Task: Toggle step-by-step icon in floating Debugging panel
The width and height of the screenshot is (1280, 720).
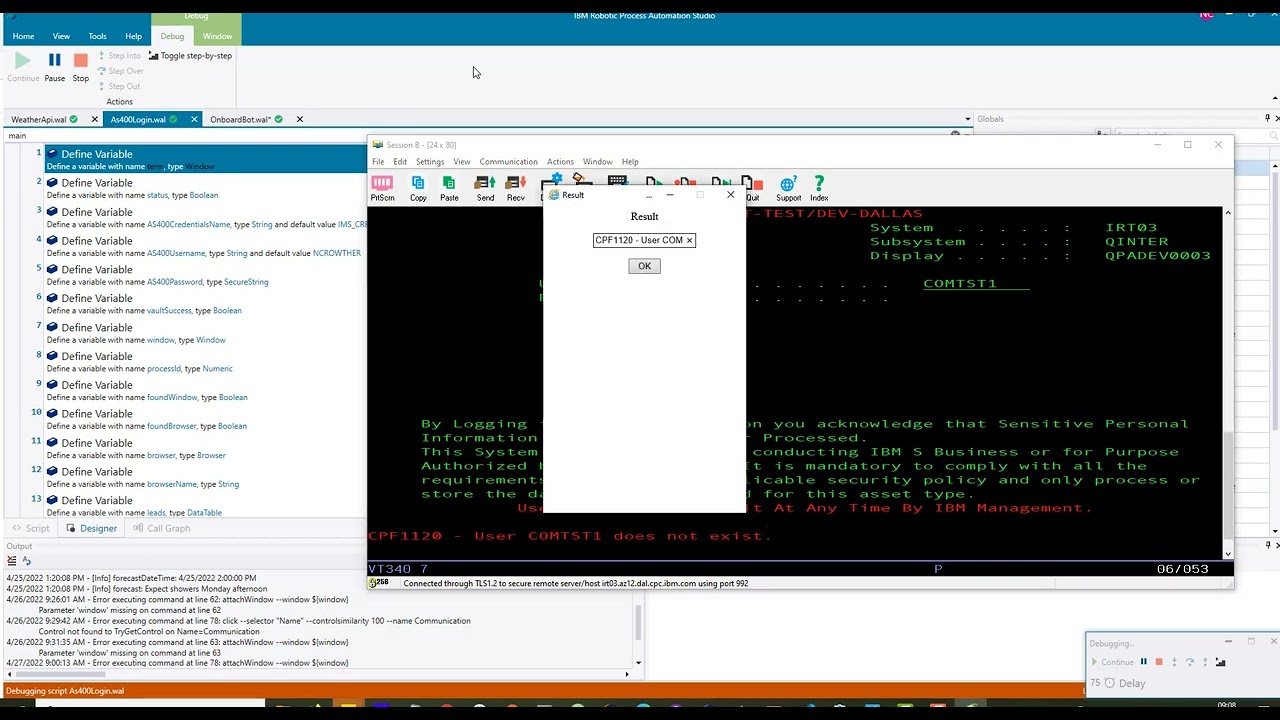Action: point(1221,662)
